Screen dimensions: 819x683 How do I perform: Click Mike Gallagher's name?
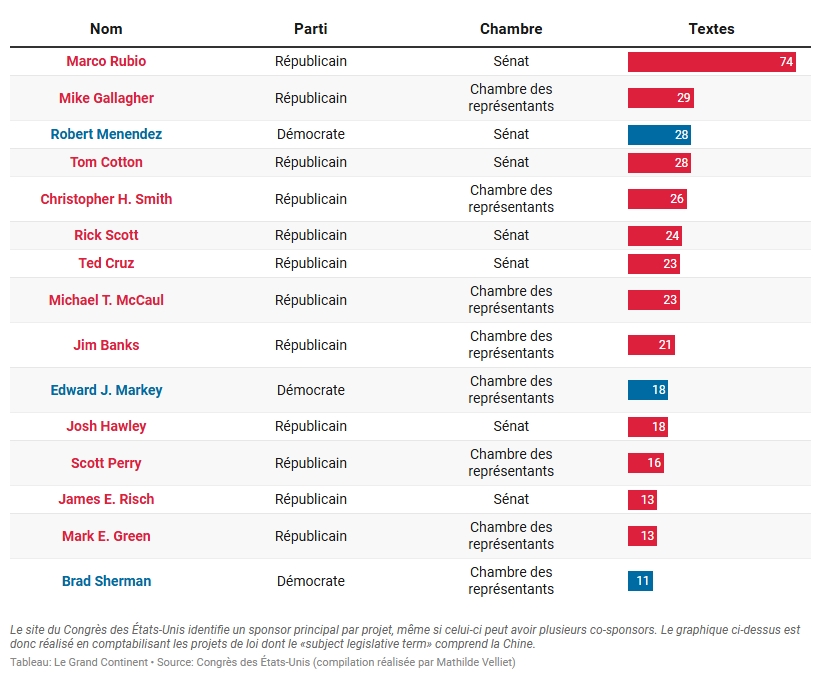[106, 98]
